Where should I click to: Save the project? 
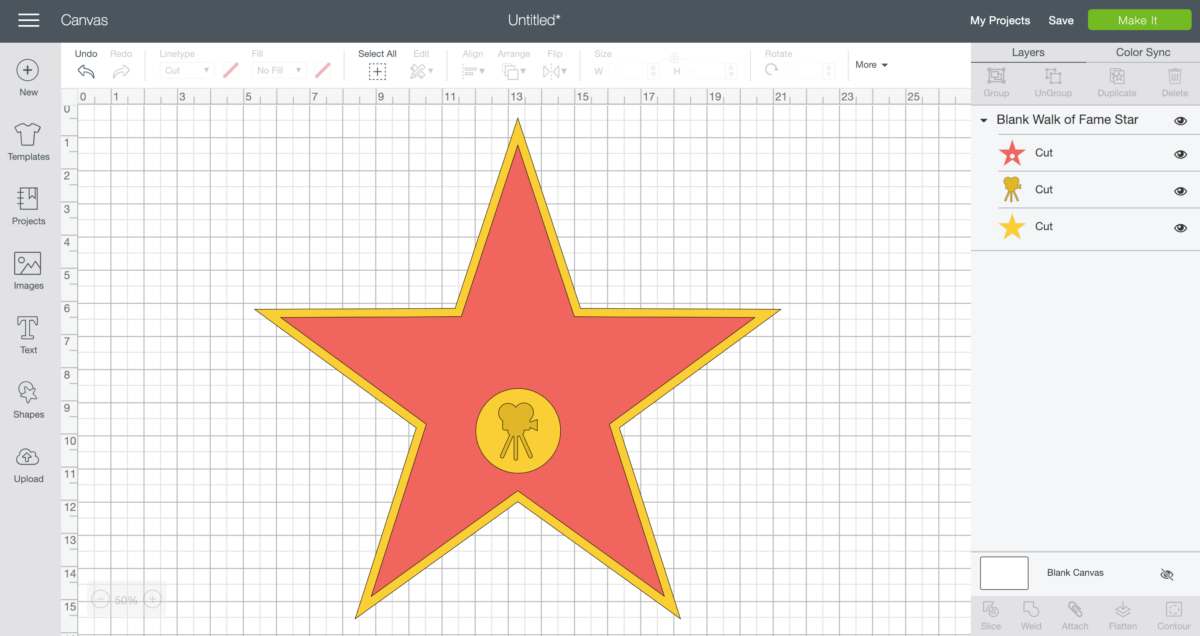point(1061,20)
